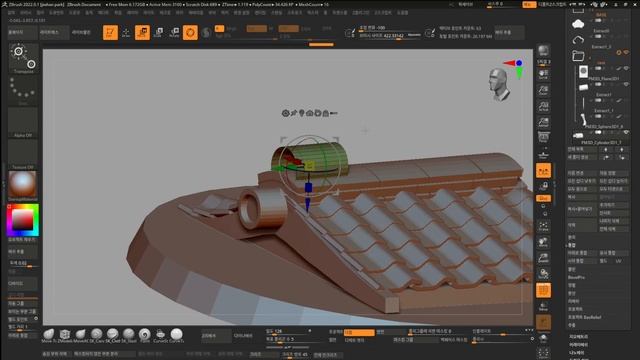Open the Help menu at menu bar end

pos(402,13)
